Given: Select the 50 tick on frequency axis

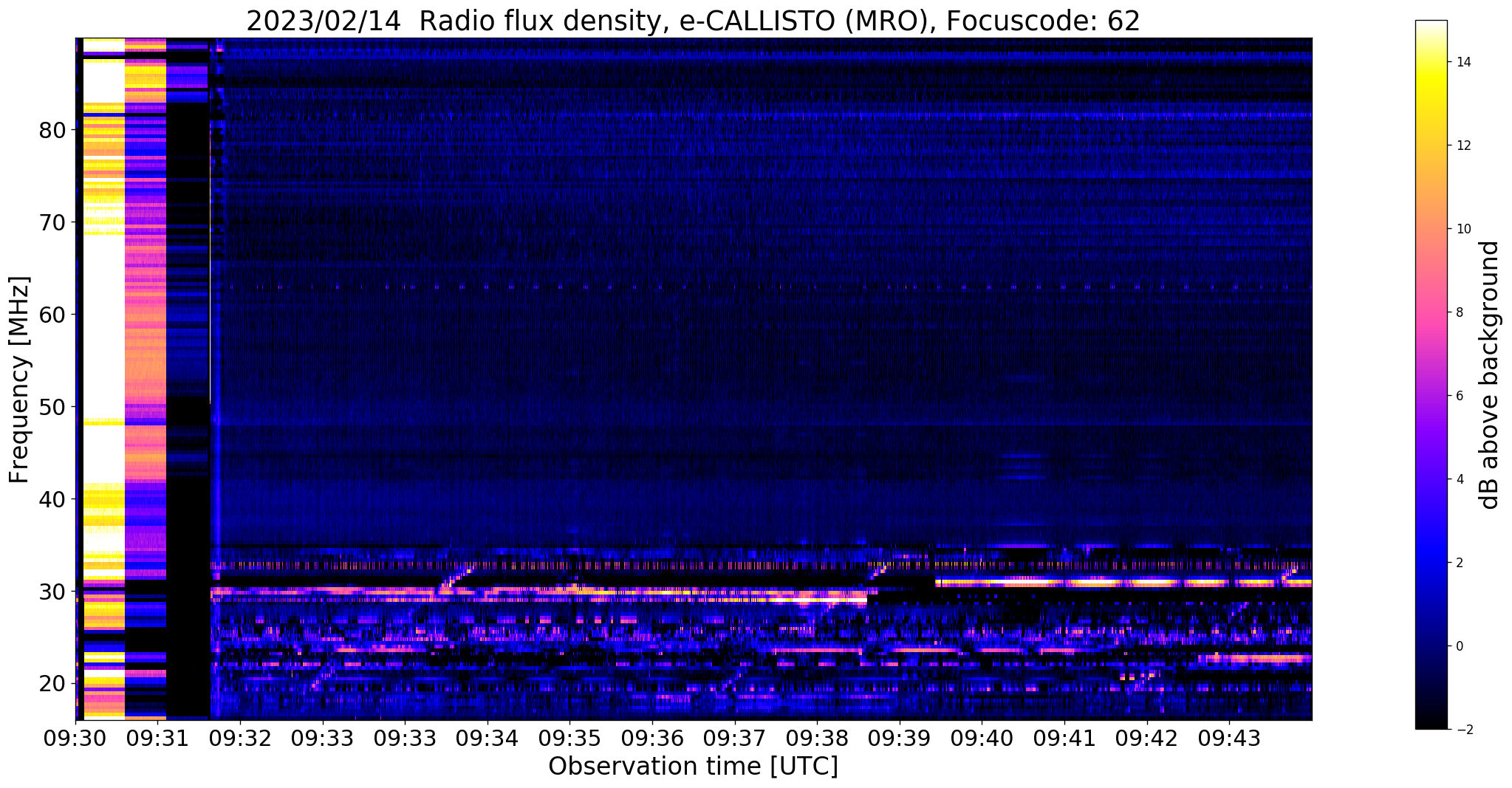Looking at the screenshot, I should coord(52,407).
